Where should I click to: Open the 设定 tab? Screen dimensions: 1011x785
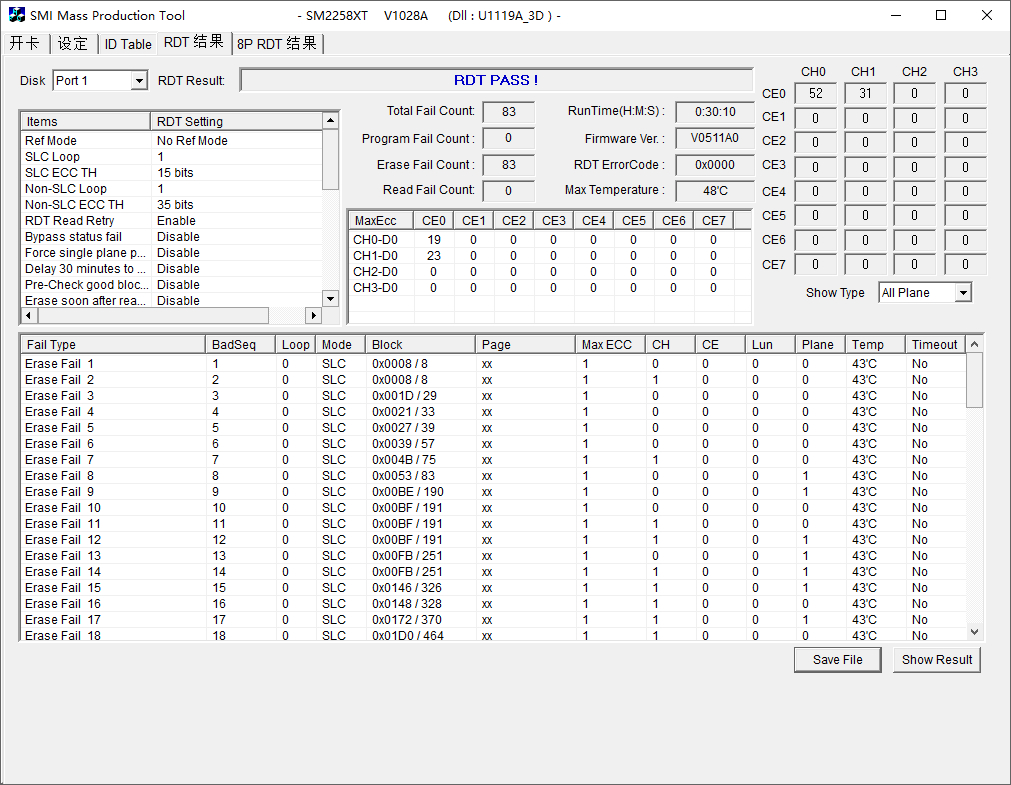click(x=73, y=44)
